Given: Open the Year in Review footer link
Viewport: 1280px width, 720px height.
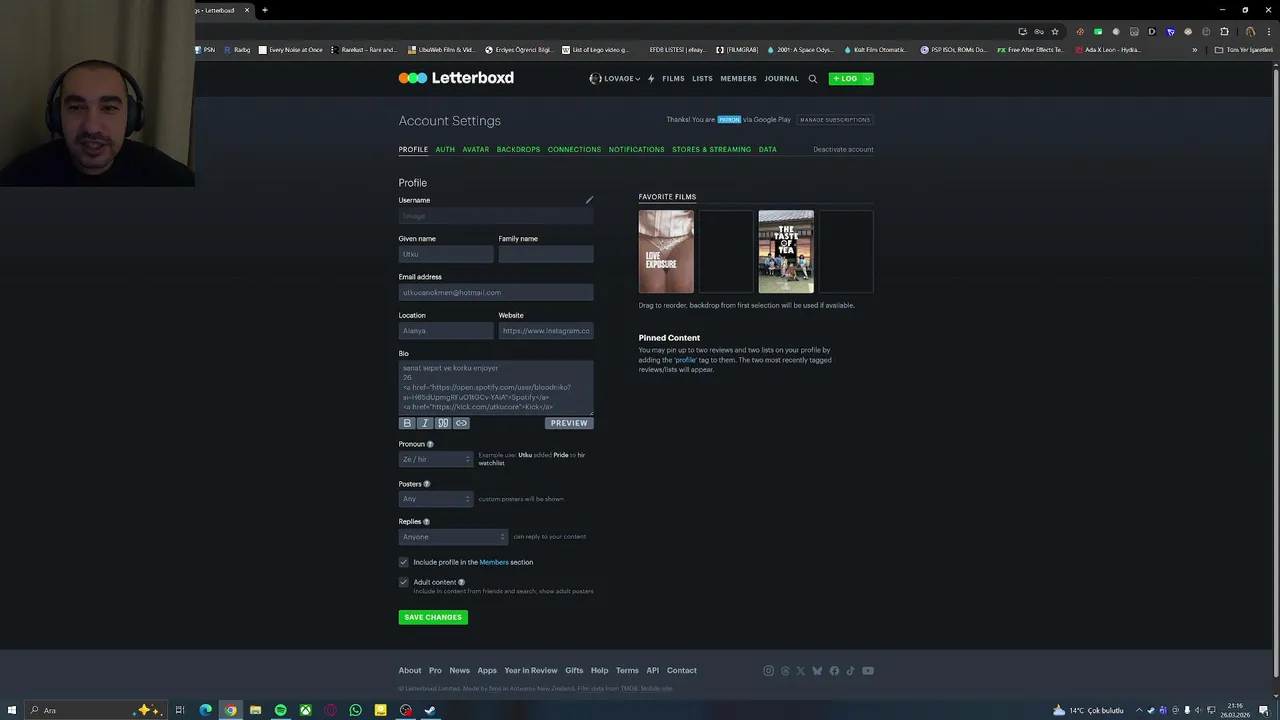Looking at the screenshot, I should (x=531, y=671).
